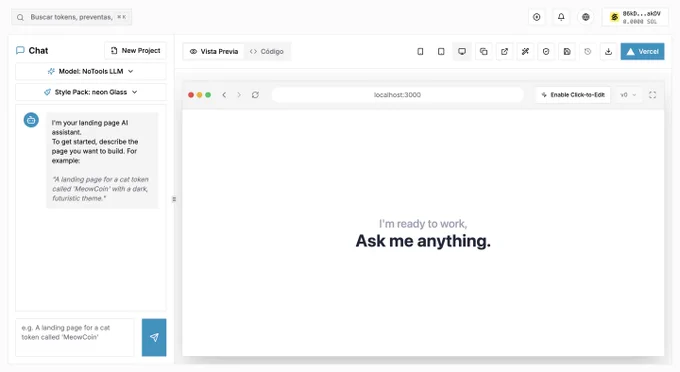Select the Vista Previa tab
Screen dimensions: 680x372
[x=214, y=52]
